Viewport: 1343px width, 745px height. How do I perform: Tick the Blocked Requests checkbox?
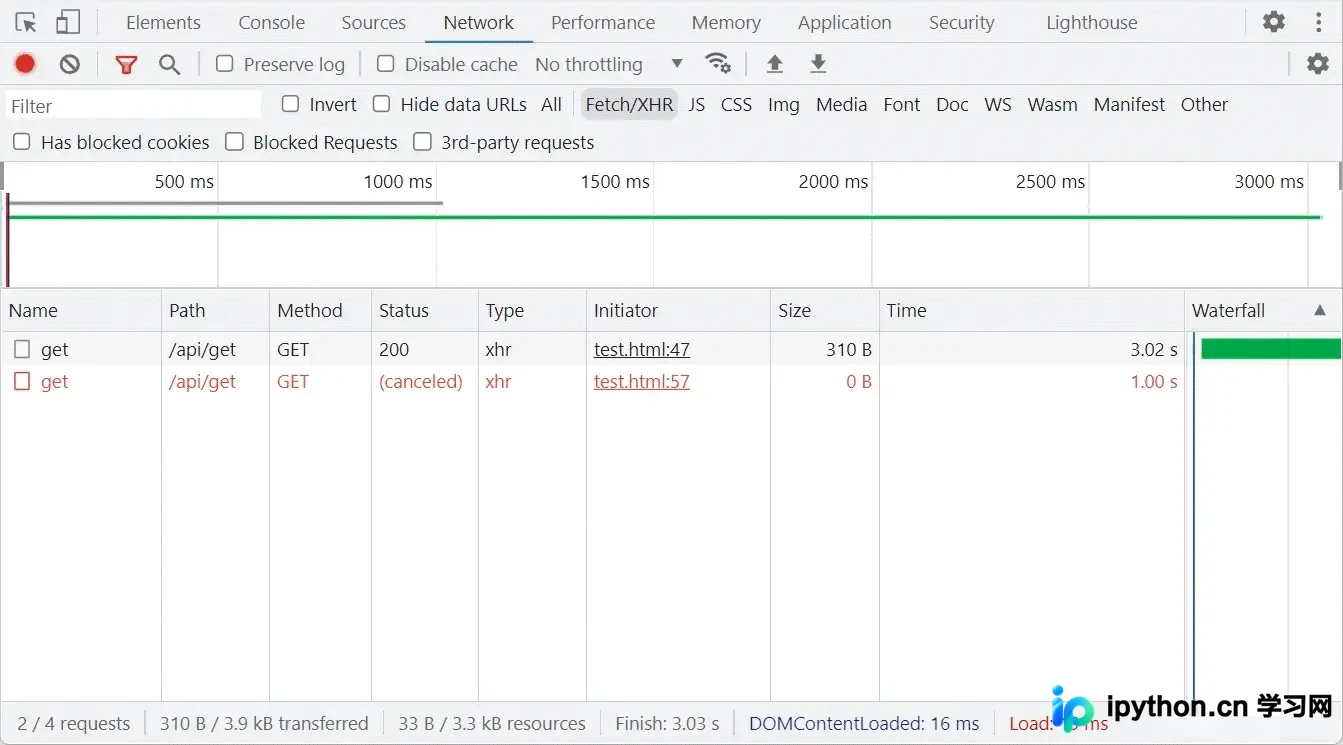click(234, 142)
